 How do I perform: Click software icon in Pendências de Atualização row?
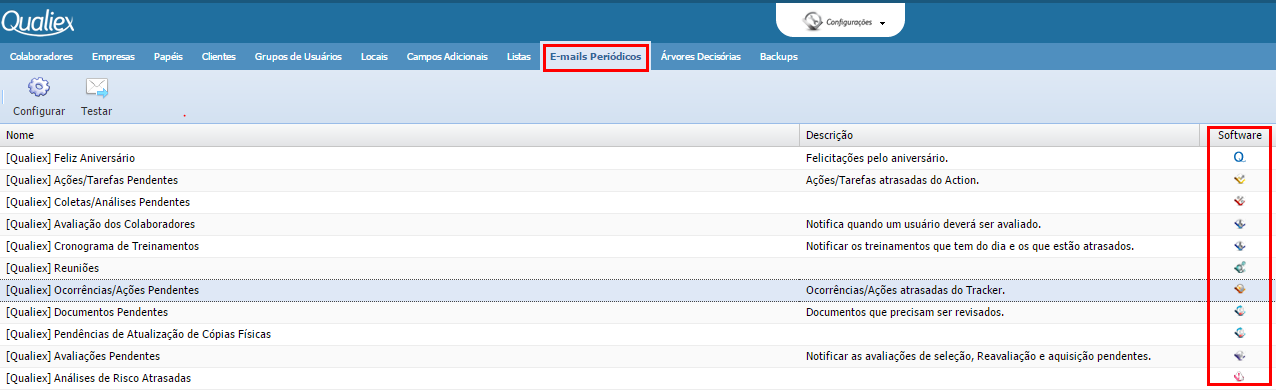pos(1240,334)
